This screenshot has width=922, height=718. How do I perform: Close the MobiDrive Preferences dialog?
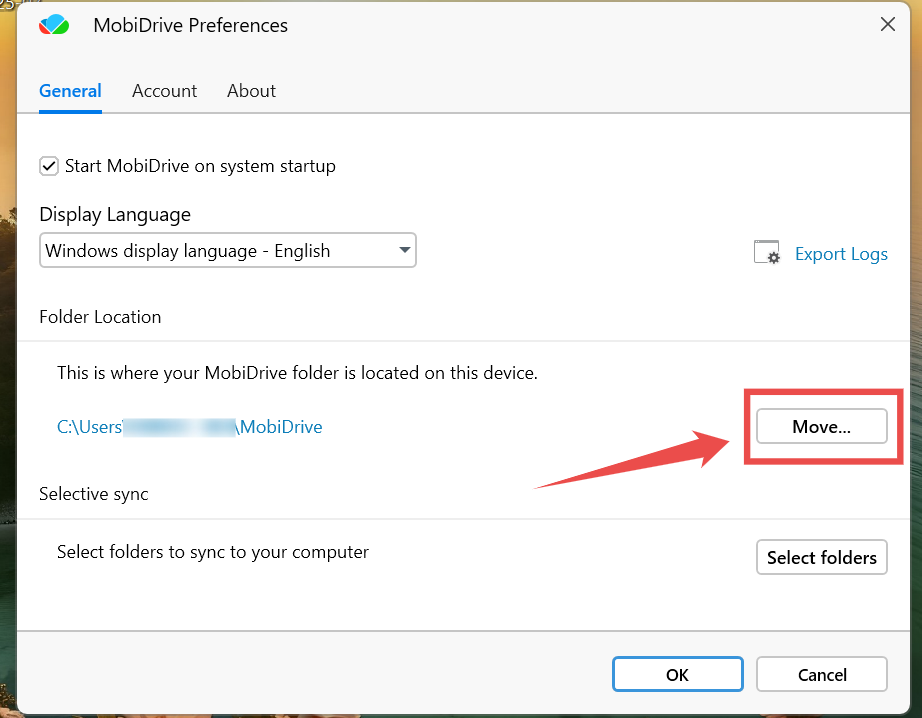tap(887, 25)
